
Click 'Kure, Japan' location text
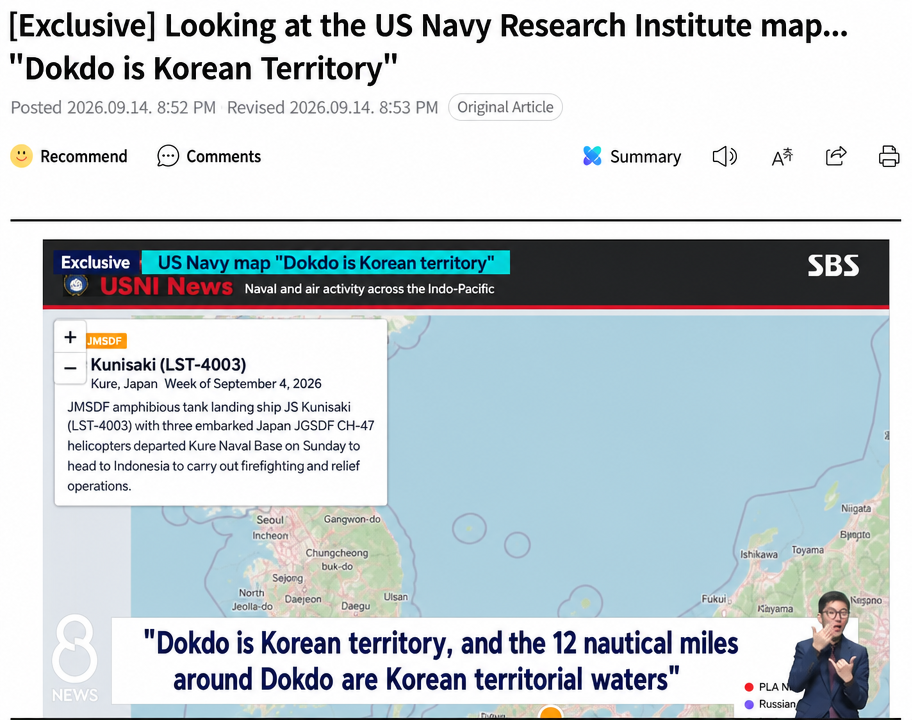click(x=124, y=384)
